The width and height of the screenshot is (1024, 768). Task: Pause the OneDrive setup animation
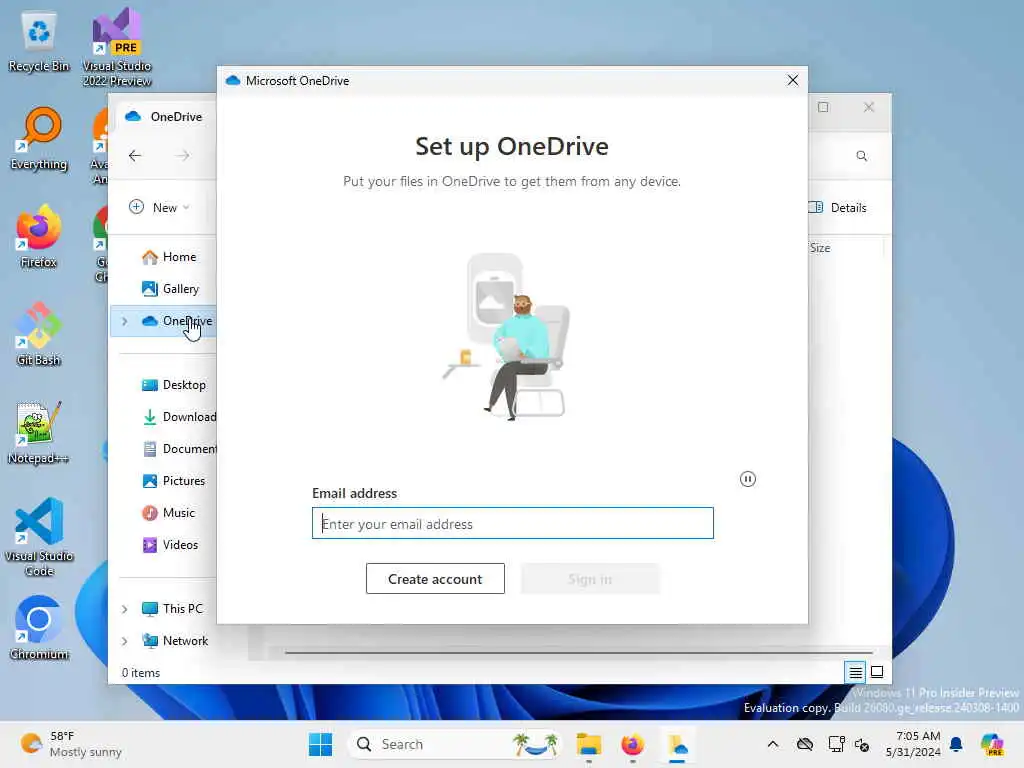pyautogui.click(x=748, y=479)
